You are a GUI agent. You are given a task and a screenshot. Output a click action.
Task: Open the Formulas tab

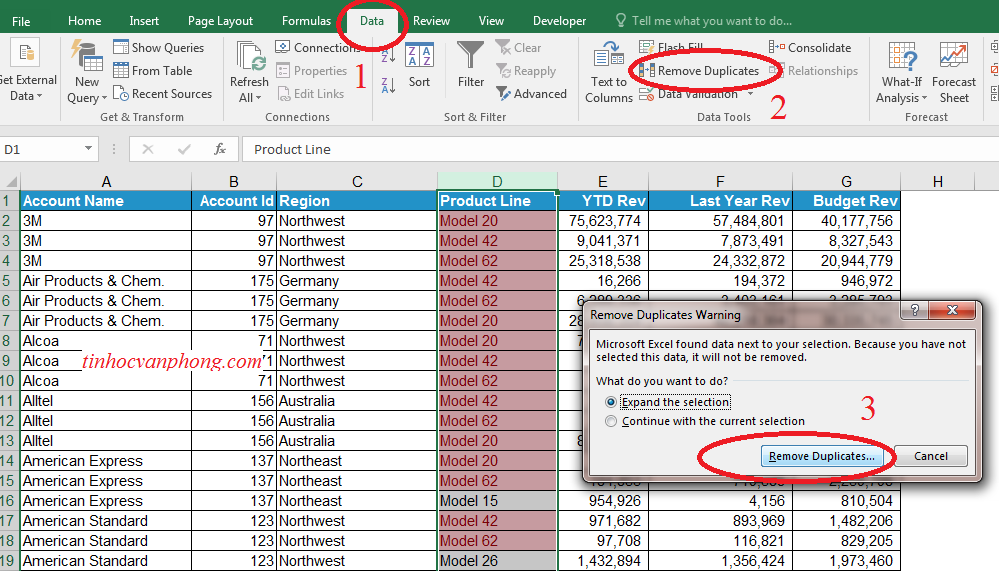[306, 21]
